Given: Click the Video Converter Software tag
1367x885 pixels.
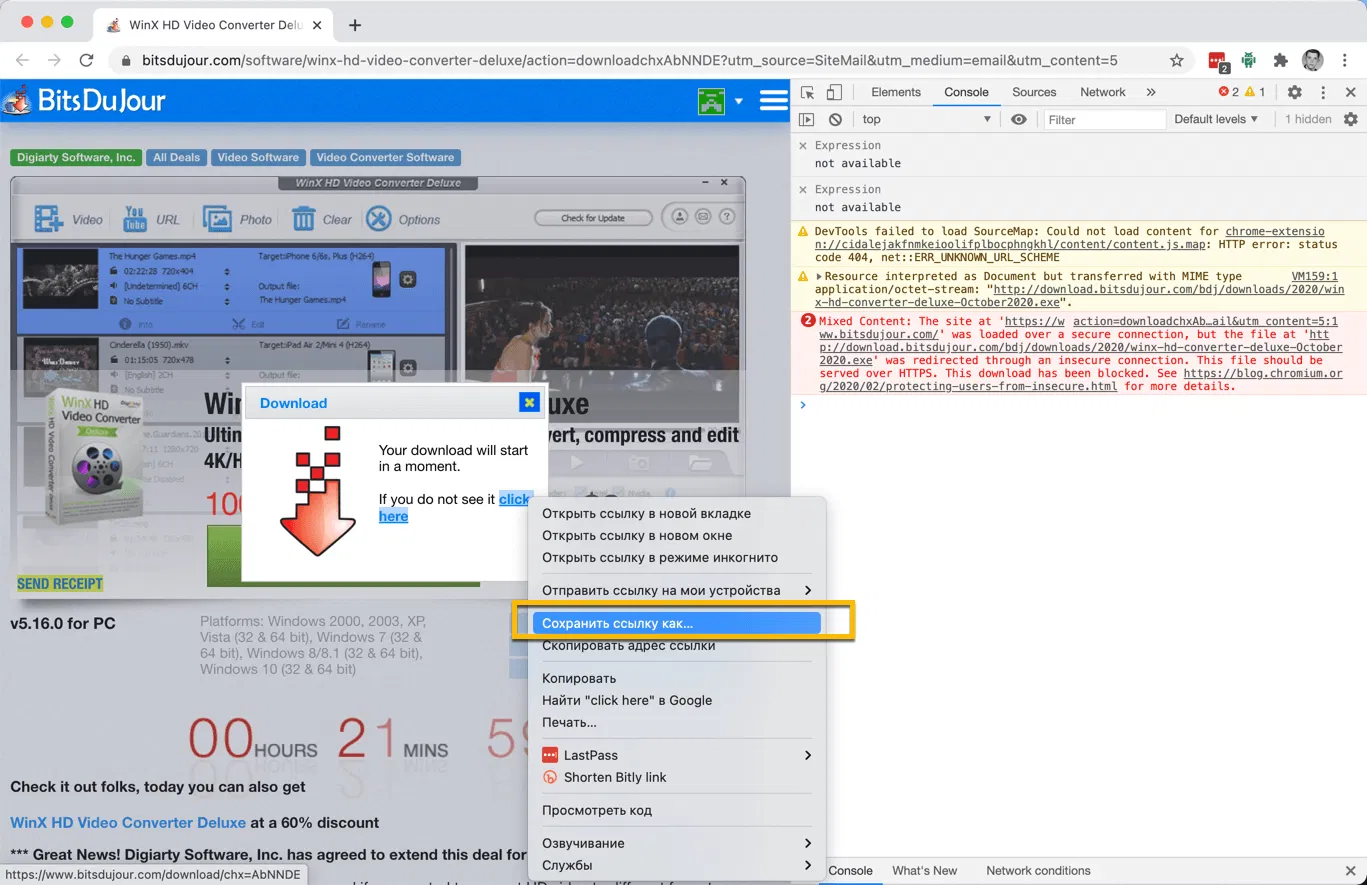Looking at the screenshot, I should tap(385, 157).
